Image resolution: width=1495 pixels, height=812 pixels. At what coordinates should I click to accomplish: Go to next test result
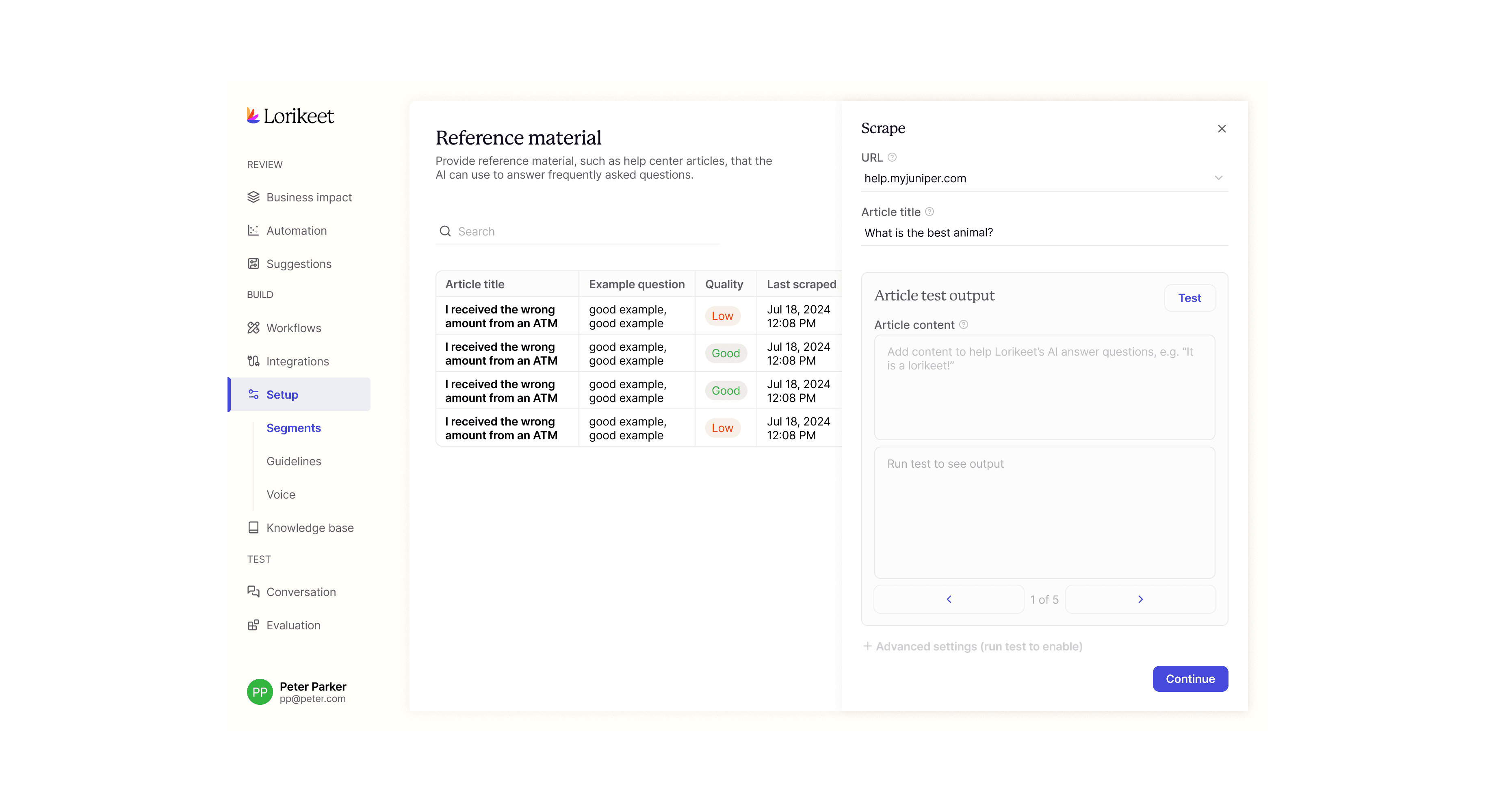pos(1140,599)
